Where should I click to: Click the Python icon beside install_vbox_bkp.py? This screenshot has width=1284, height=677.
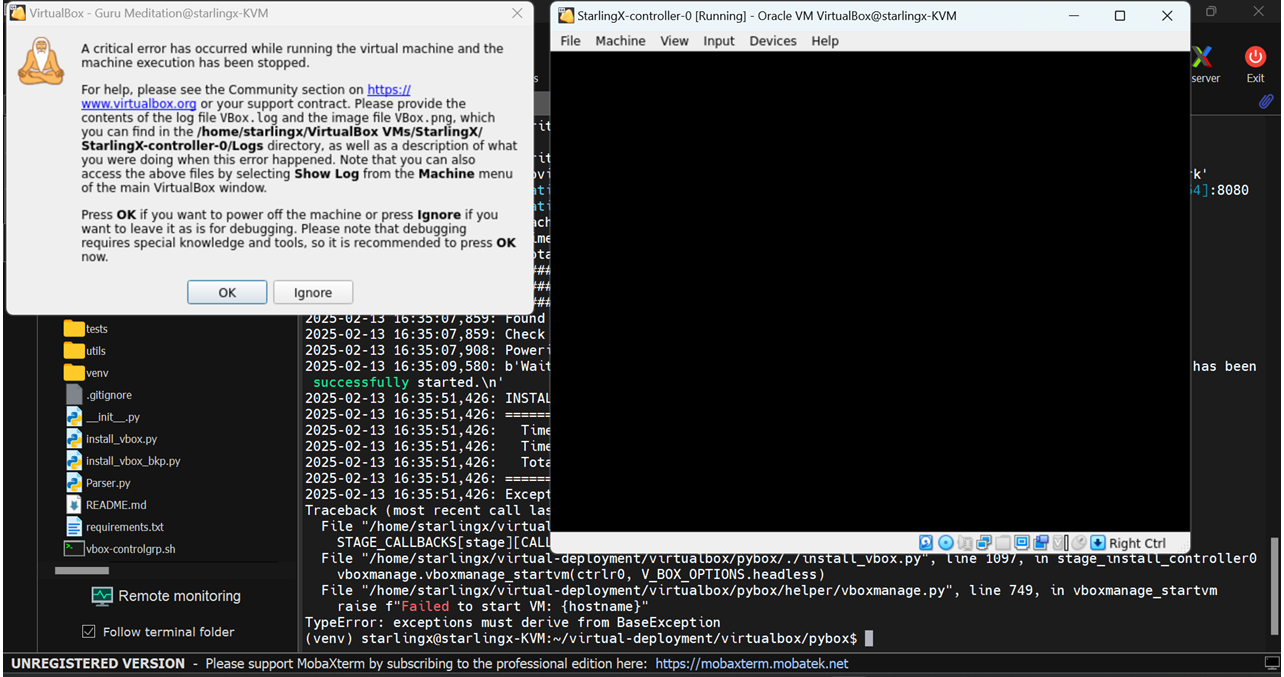74,460
